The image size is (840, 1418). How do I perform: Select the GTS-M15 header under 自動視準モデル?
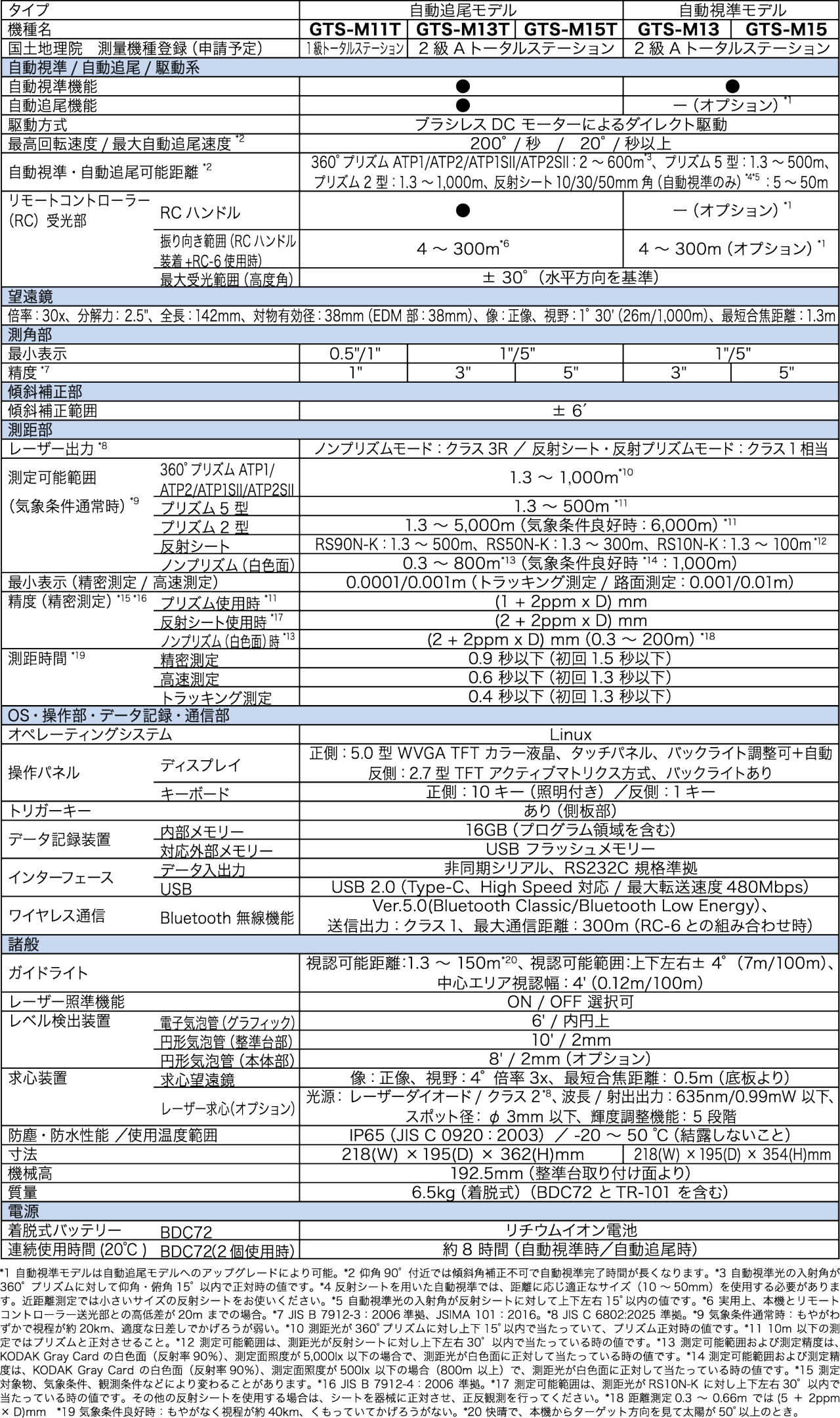(785, 29)
